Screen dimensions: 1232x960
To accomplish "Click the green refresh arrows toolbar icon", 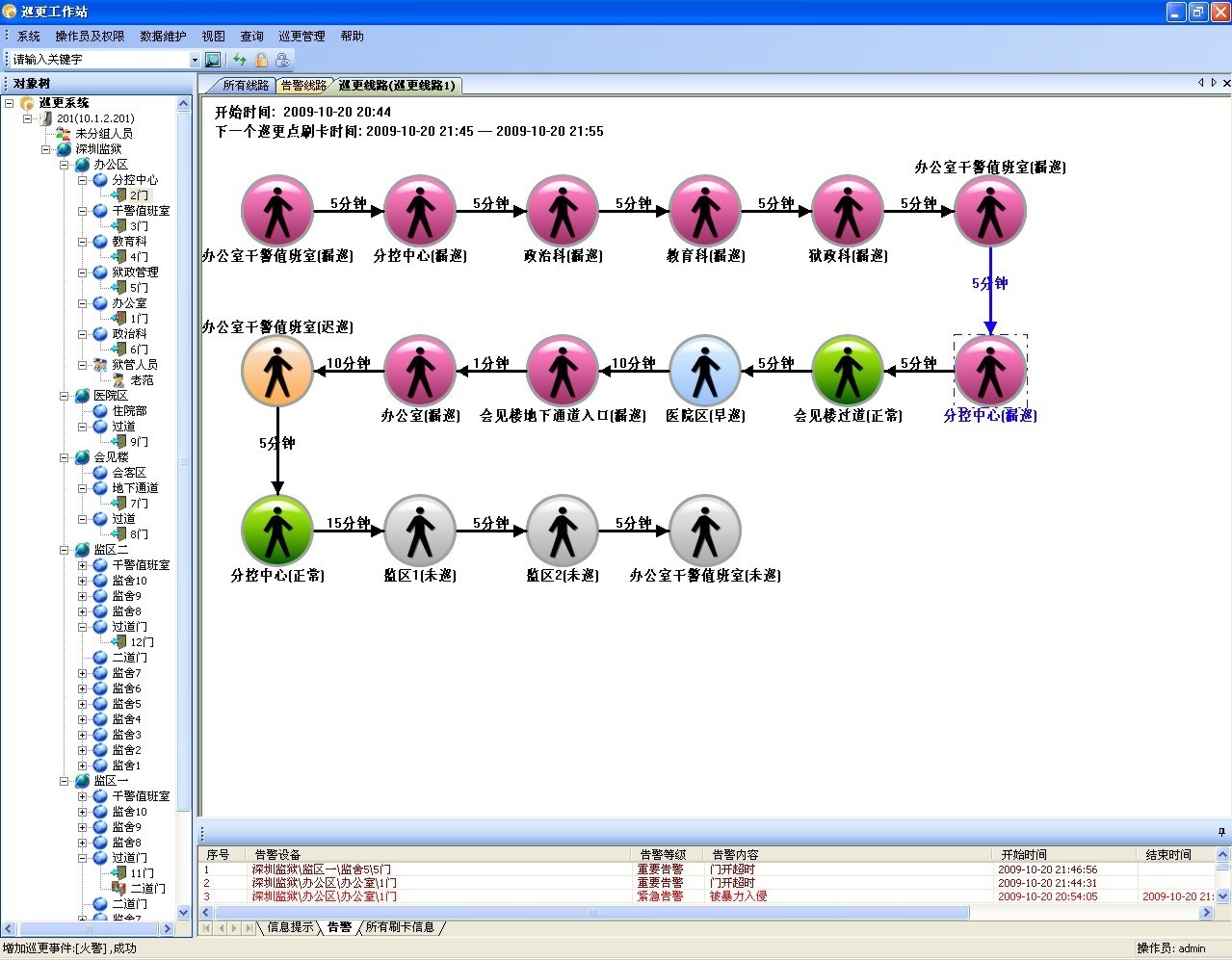I will [240, 60].
